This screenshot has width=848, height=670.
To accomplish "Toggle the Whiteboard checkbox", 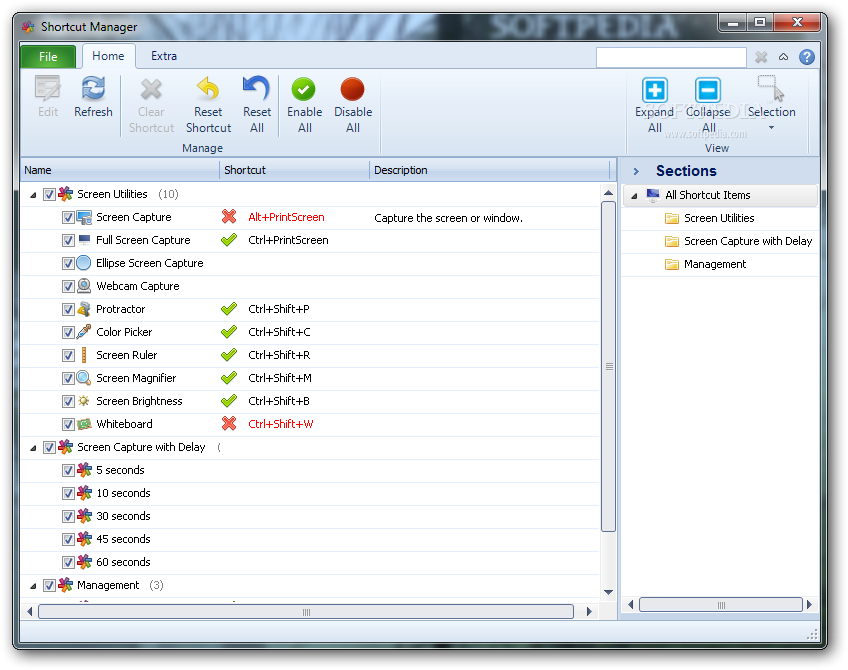I will coord(68,424).
